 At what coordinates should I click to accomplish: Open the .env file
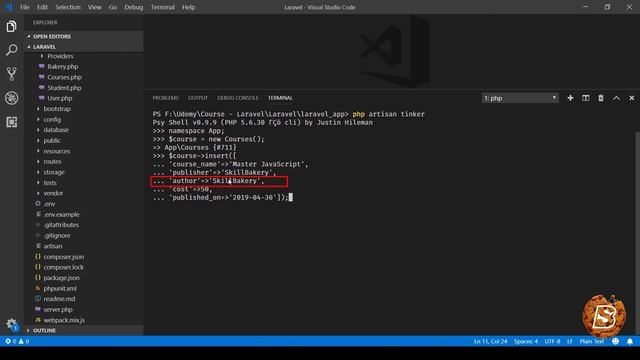[x=49, y=204]
